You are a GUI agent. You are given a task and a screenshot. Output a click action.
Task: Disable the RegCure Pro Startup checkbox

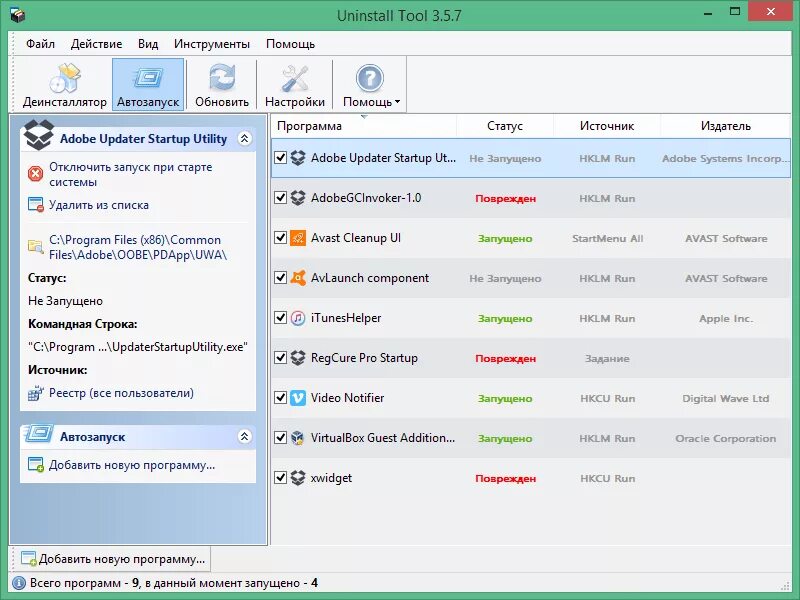coord(281,358)
